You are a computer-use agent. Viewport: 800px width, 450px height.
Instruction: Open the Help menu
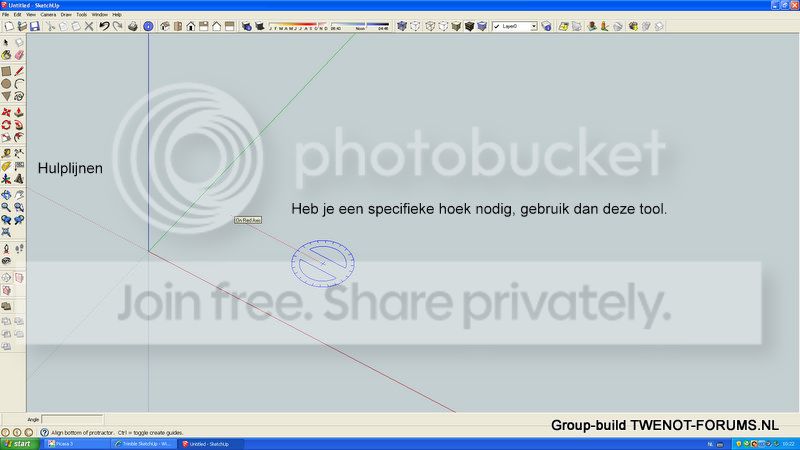click(x=117, y=15)
